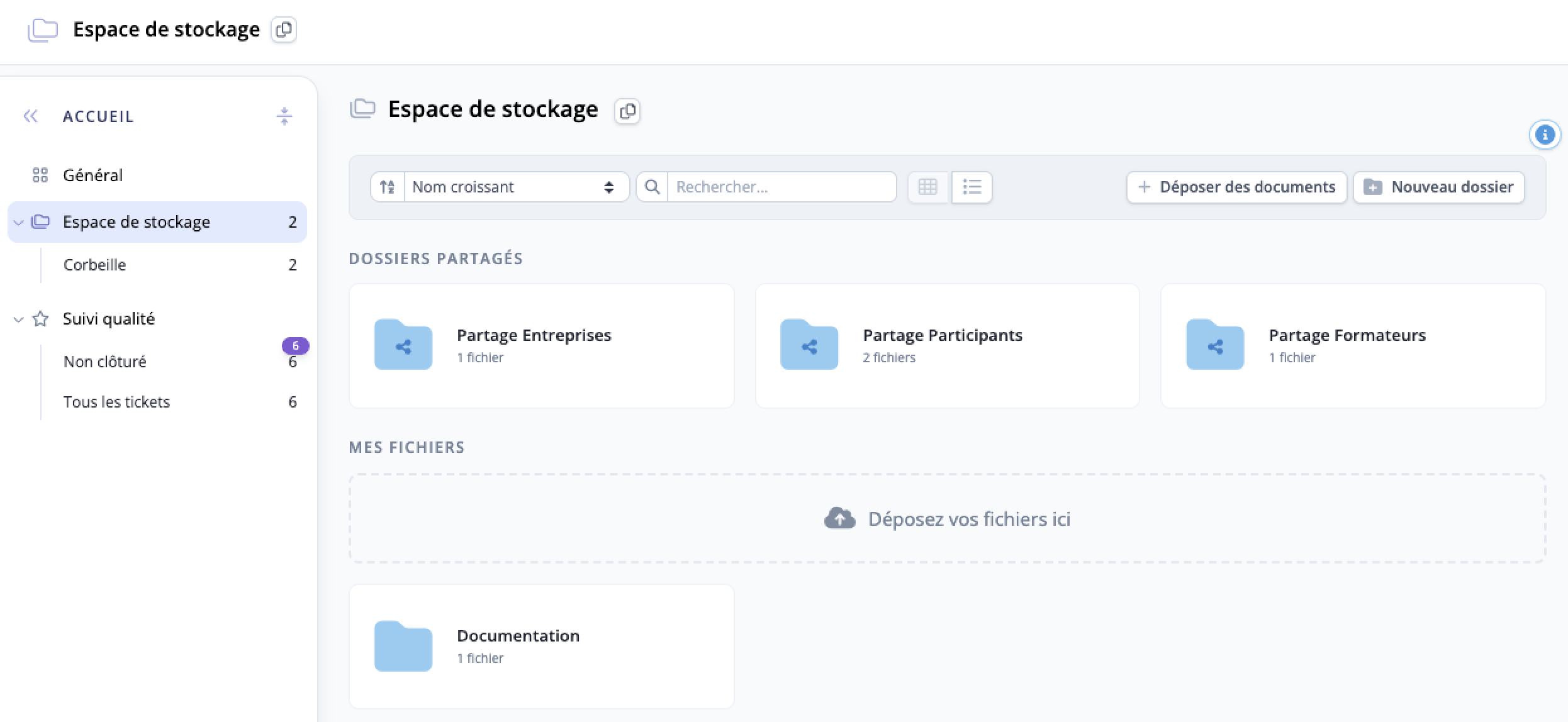This screenshot has width=1568, height=722.
Task: Open Suivi qualité section
Action: [157, 319]
